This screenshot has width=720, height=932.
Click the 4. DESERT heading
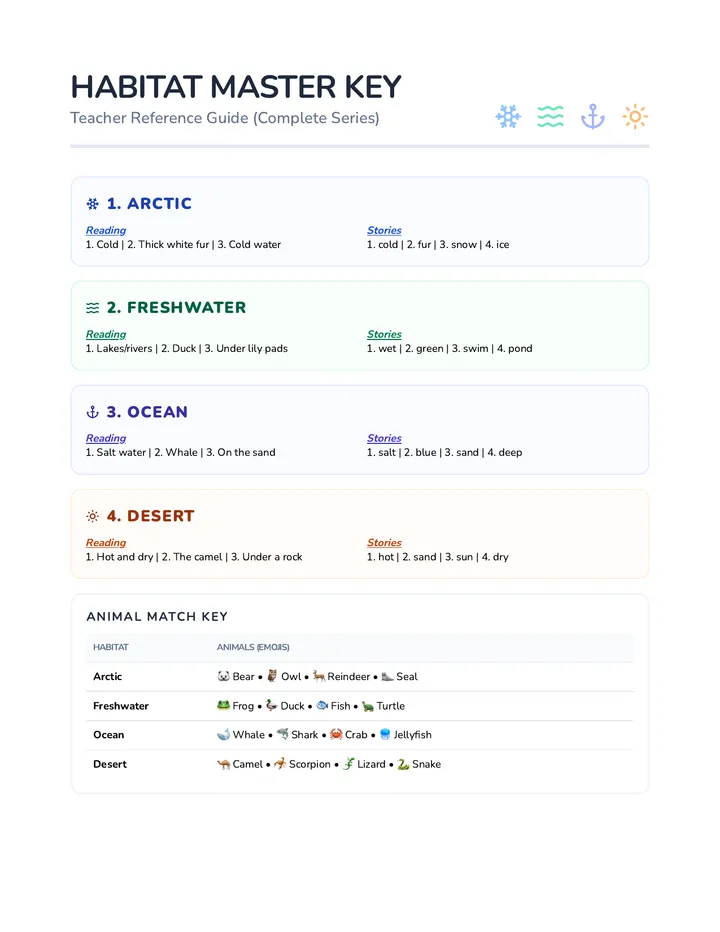(x=150, y=516)
